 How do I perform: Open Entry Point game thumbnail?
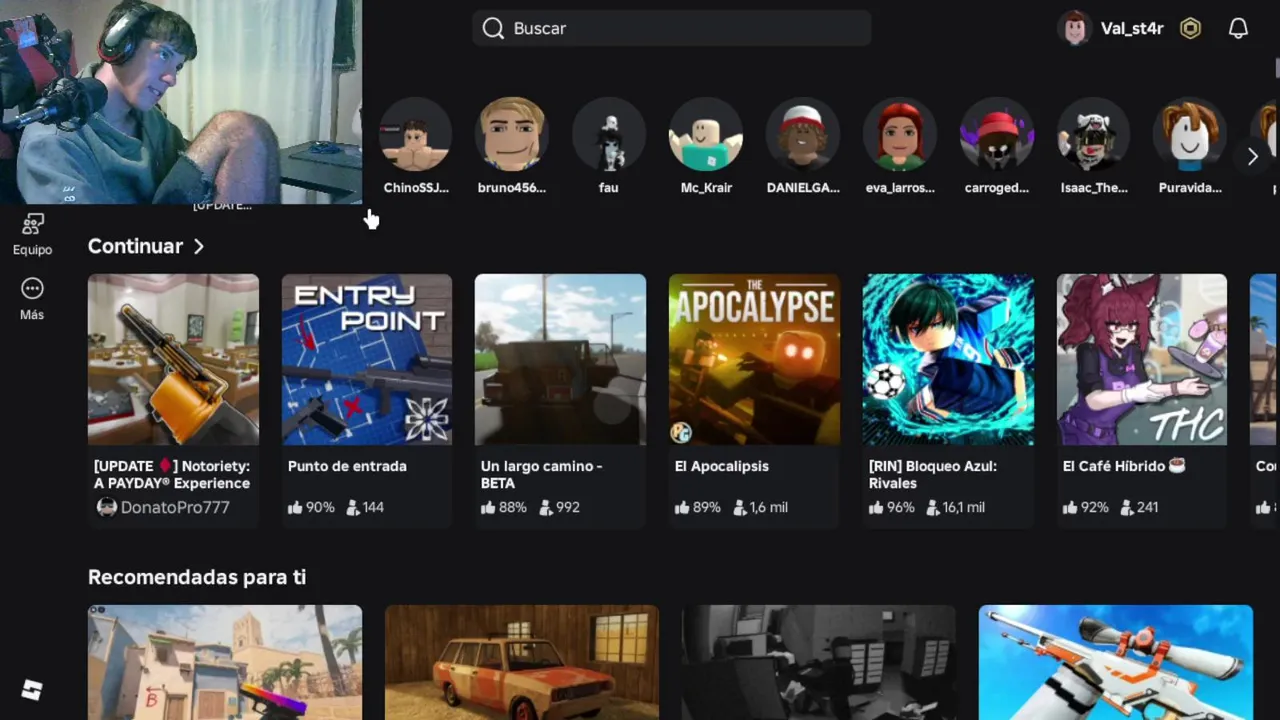(x=367, y=359)
